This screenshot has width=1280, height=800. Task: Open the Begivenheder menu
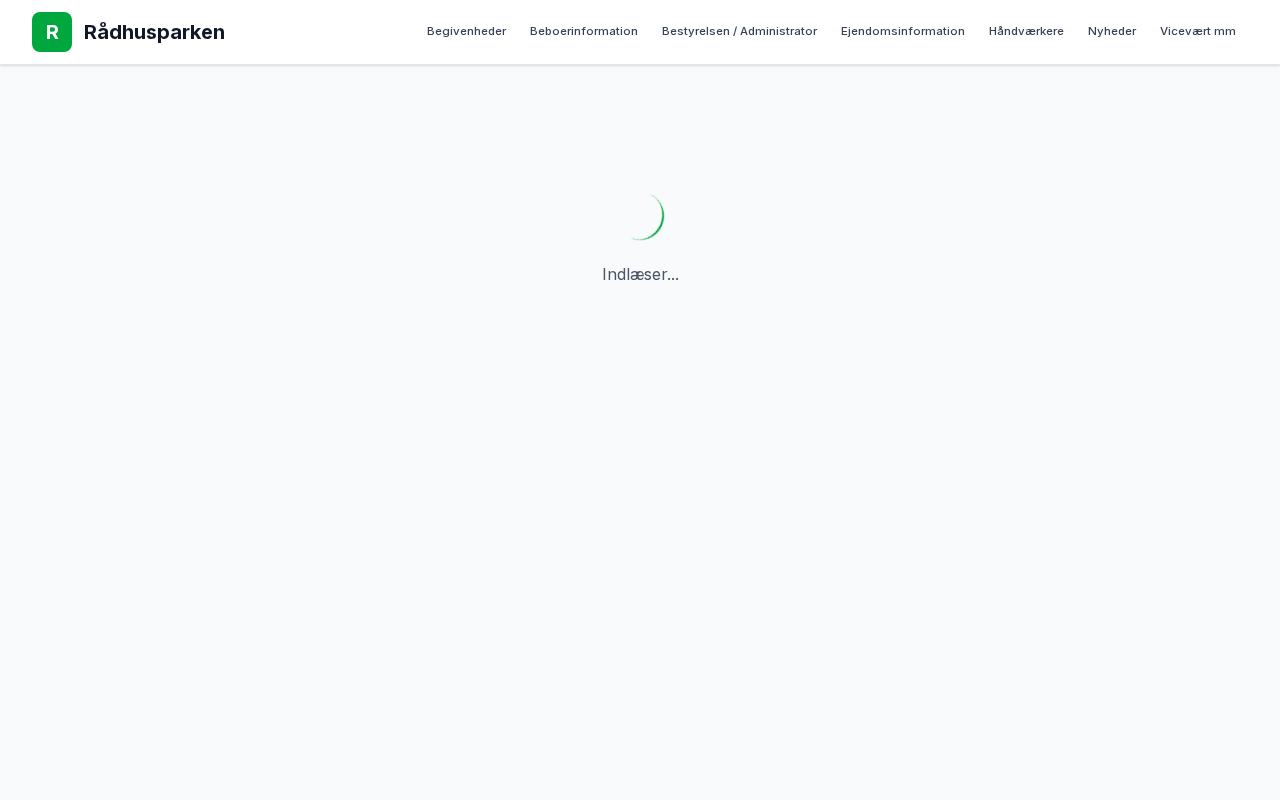(x=466, y=31)
